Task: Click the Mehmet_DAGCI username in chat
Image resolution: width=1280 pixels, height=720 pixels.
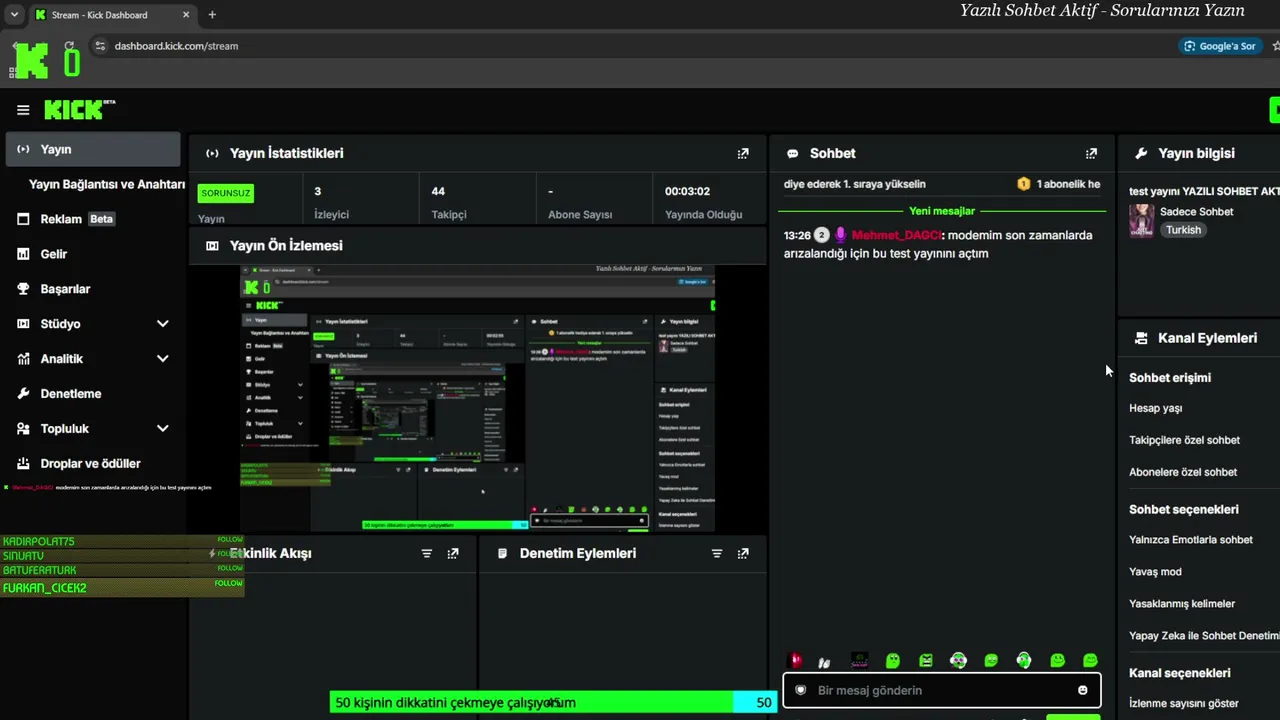Action: [896, 235]
